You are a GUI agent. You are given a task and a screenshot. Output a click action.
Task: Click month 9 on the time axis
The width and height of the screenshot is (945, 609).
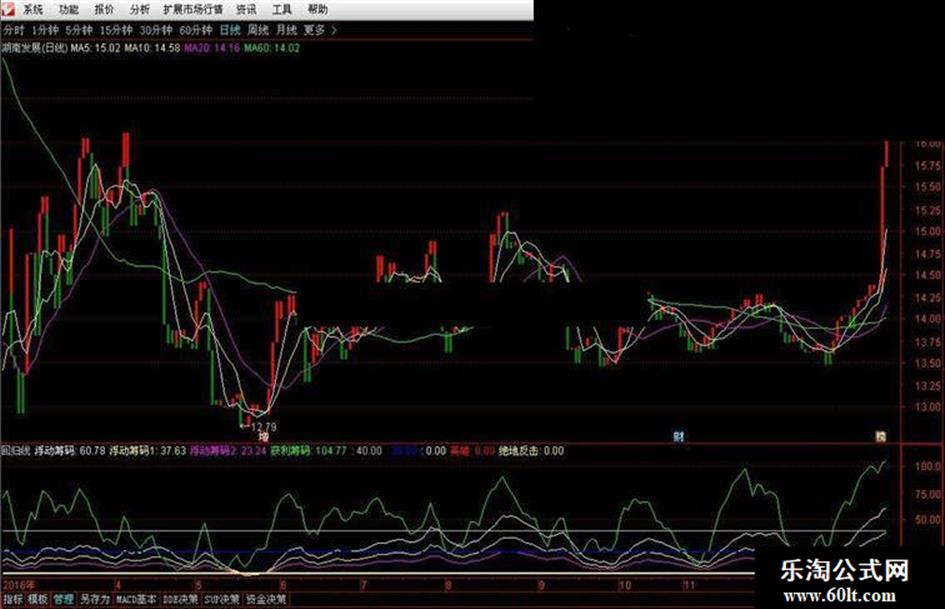pos(541,585)
